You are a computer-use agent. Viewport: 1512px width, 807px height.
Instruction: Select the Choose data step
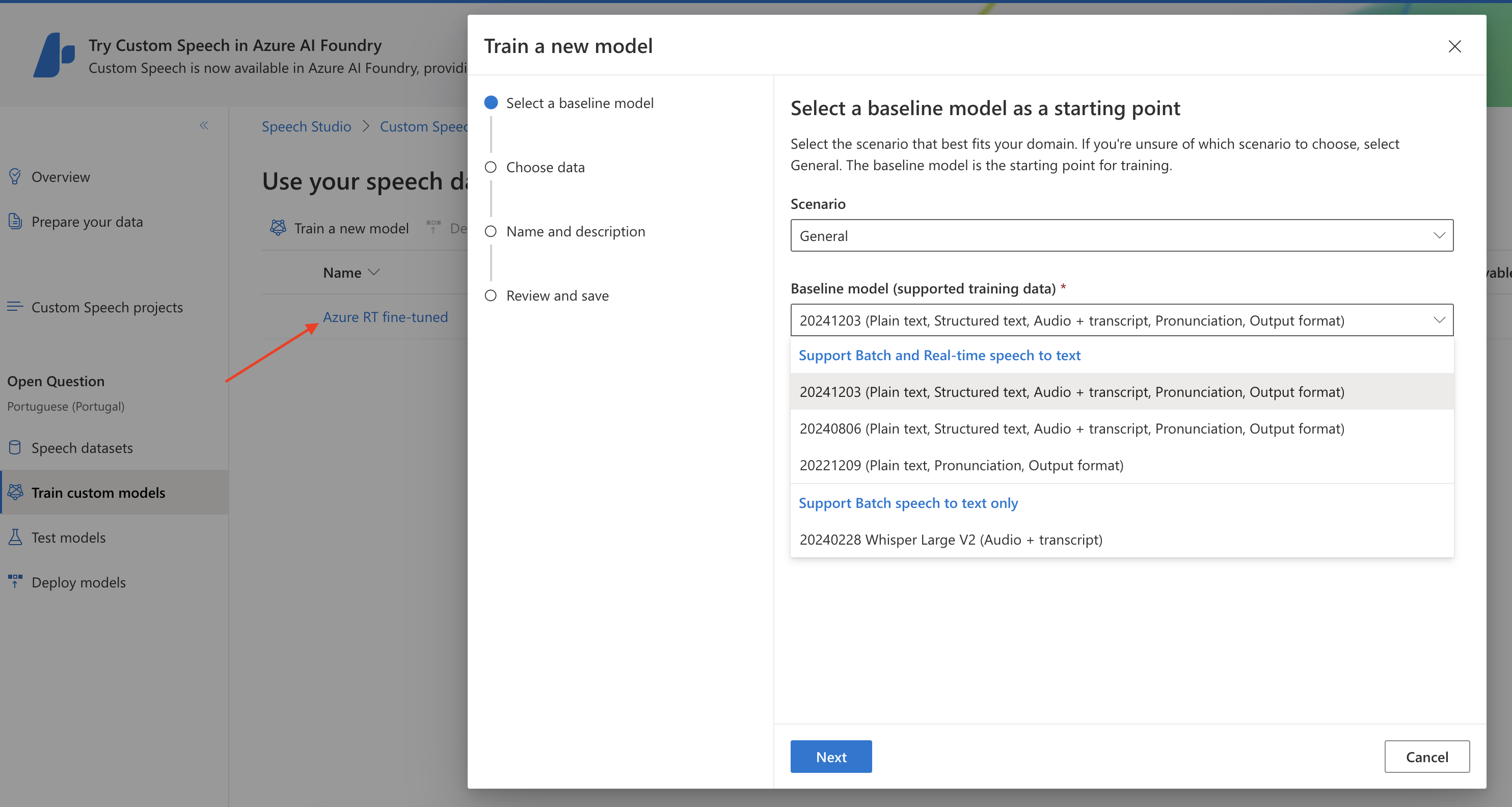(x=535, y=167)
